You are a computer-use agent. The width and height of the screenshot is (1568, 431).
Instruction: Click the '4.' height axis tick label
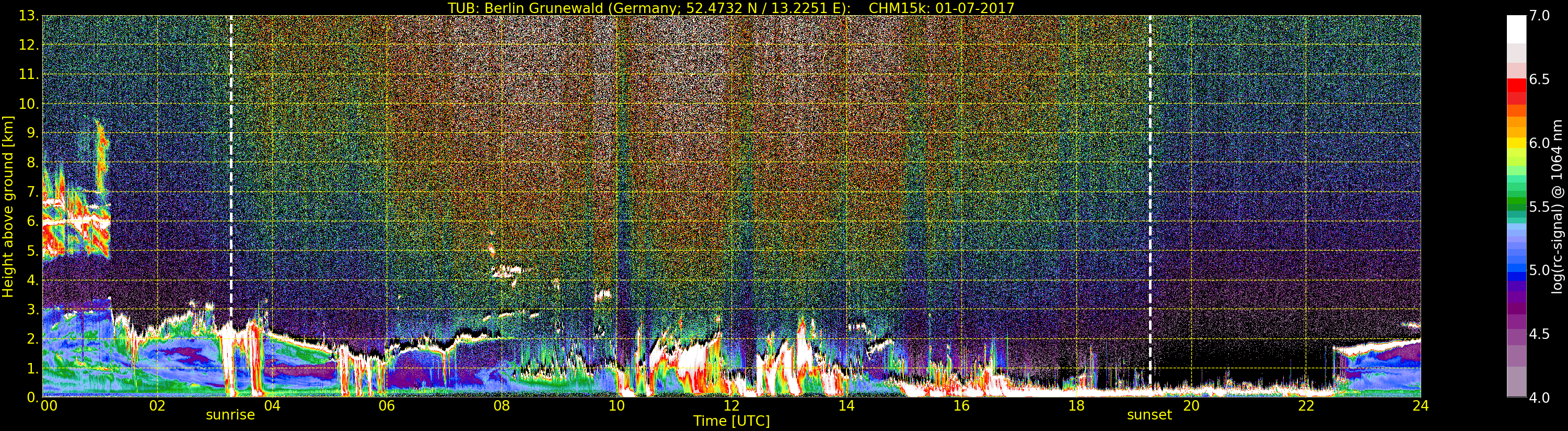coord(33,280)
